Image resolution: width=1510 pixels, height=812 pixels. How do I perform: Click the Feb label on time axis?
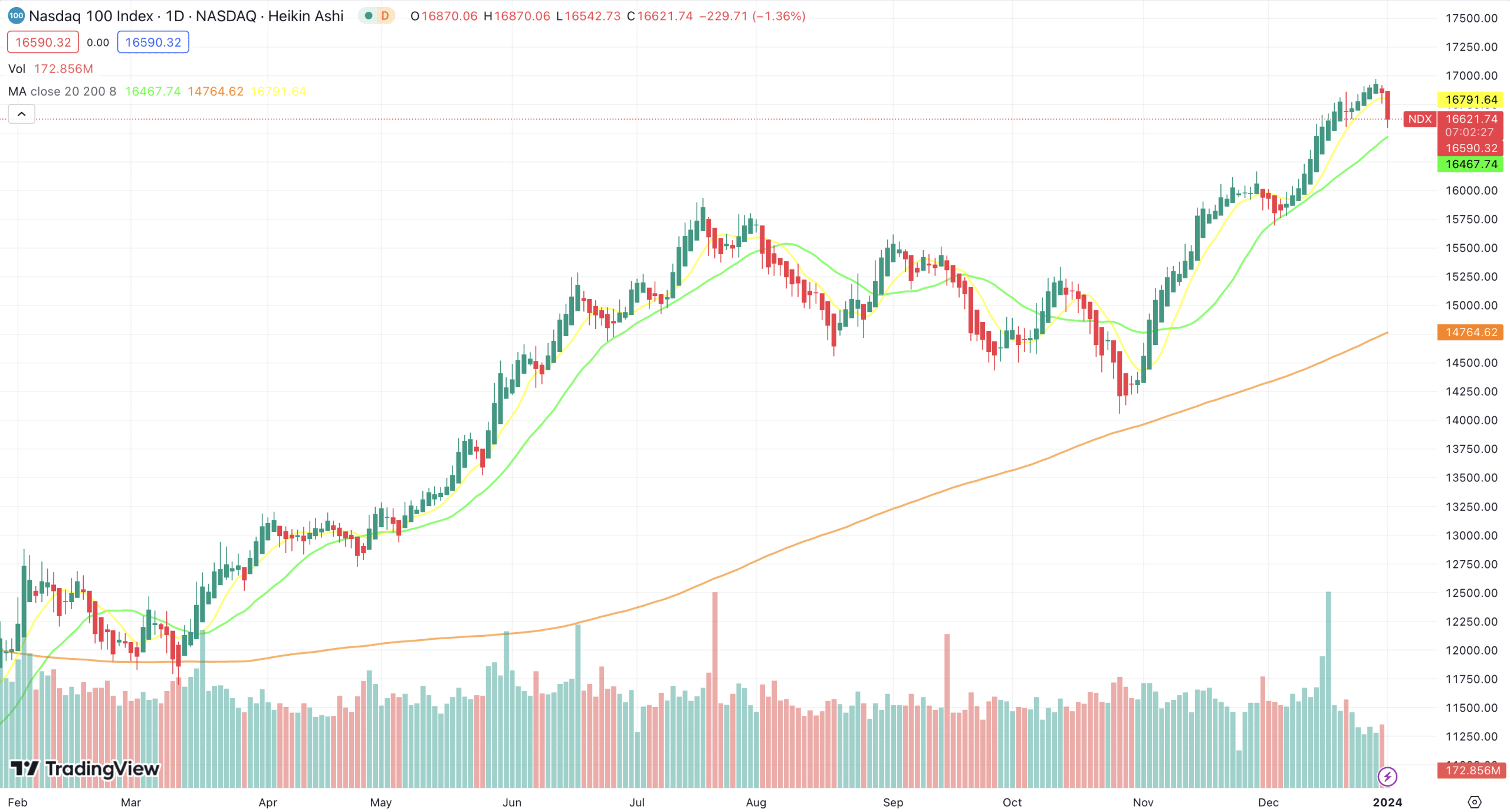18,802
